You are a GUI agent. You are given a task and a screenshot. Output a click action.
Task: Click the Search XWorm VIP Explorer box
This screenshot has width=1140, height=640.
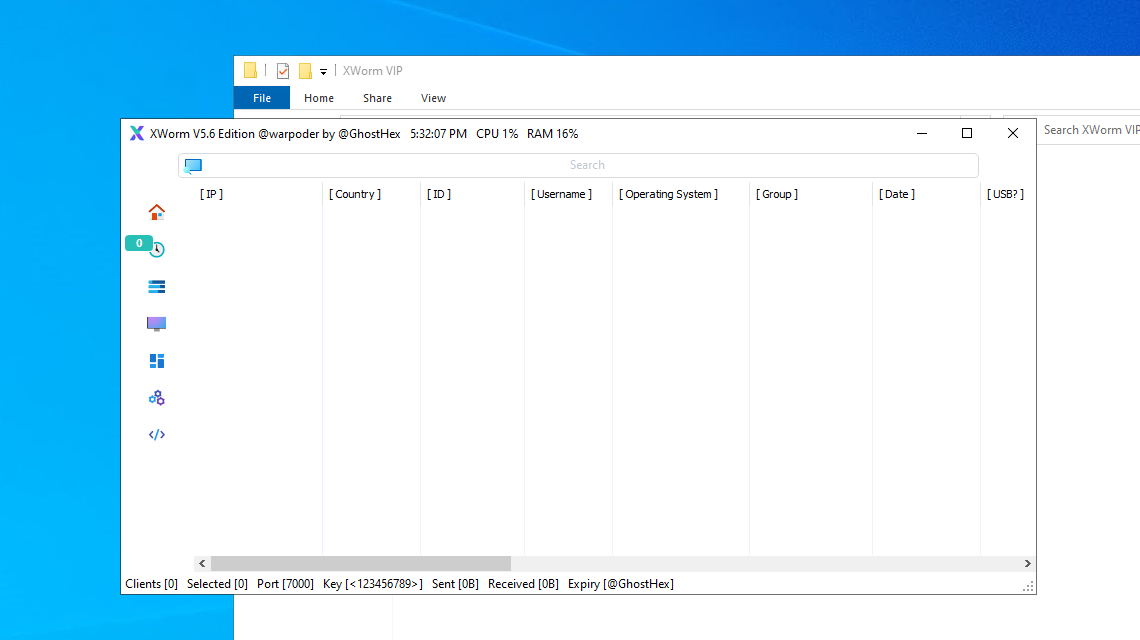pyautogui.click(x=1088, y=129)
